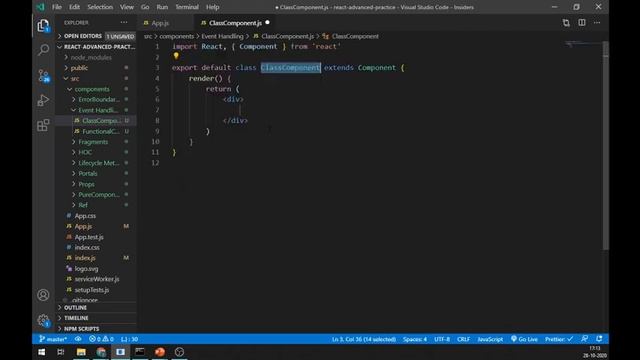Click the lightbulb code action icon
The image size is (640, 360).
click(176, 56)
